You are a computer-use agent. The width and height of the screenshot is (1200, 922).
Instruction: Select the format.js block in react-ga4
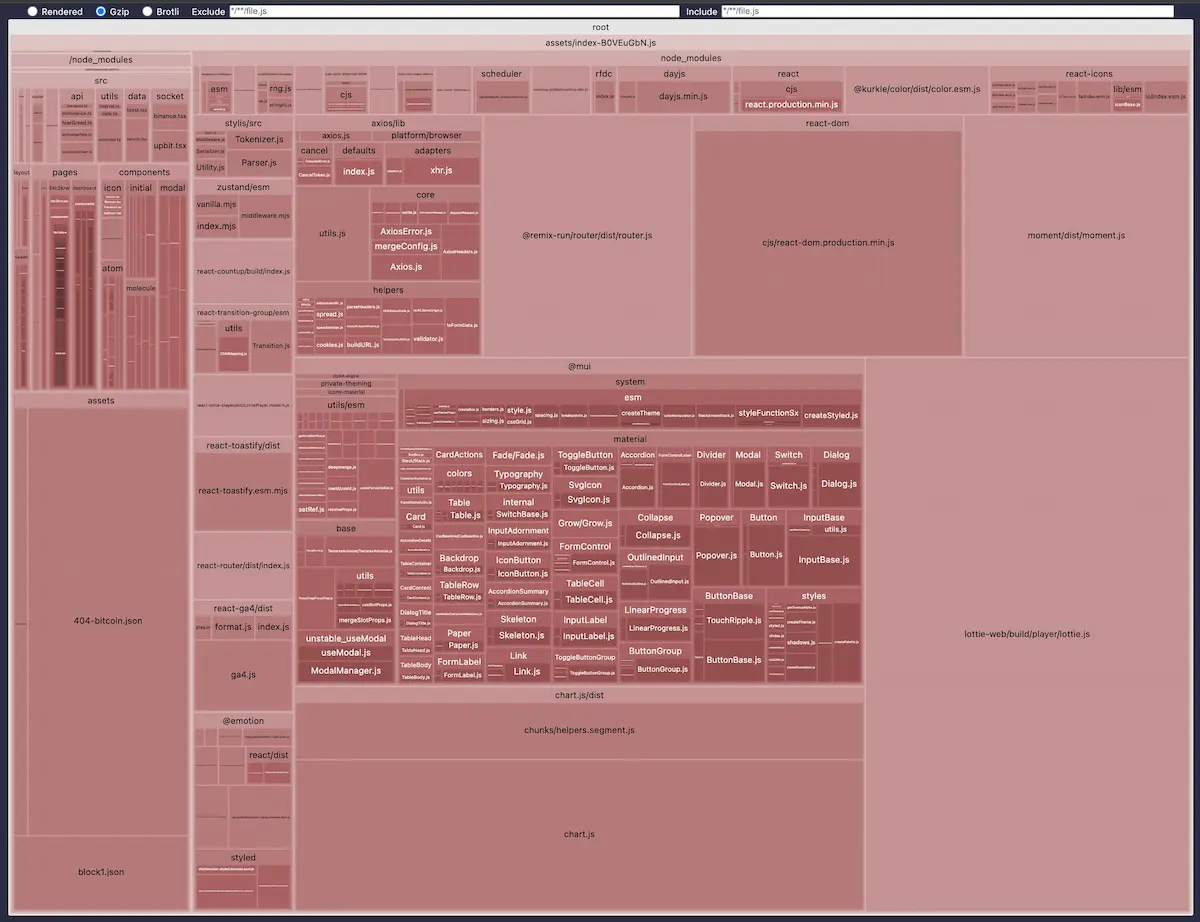[x=233, y=627]
